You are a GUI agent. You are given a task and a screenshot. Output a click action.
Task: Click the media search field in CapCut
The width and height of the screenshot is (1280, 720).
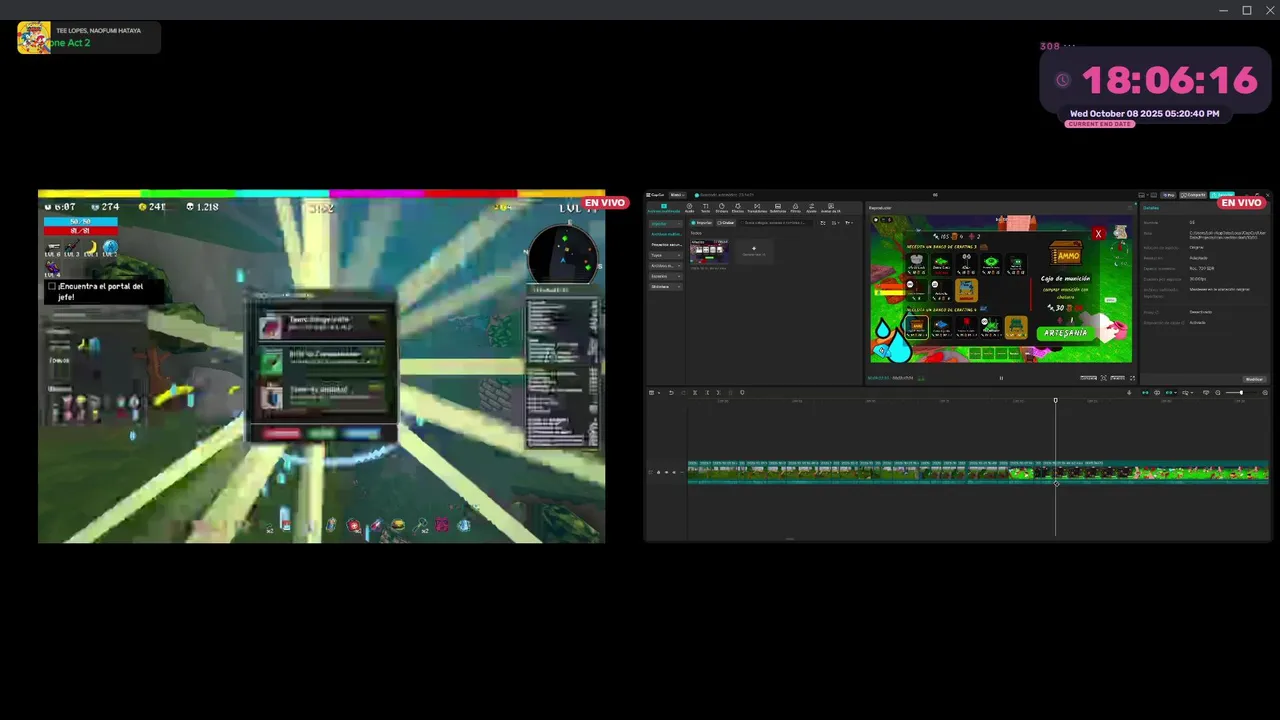778,223
